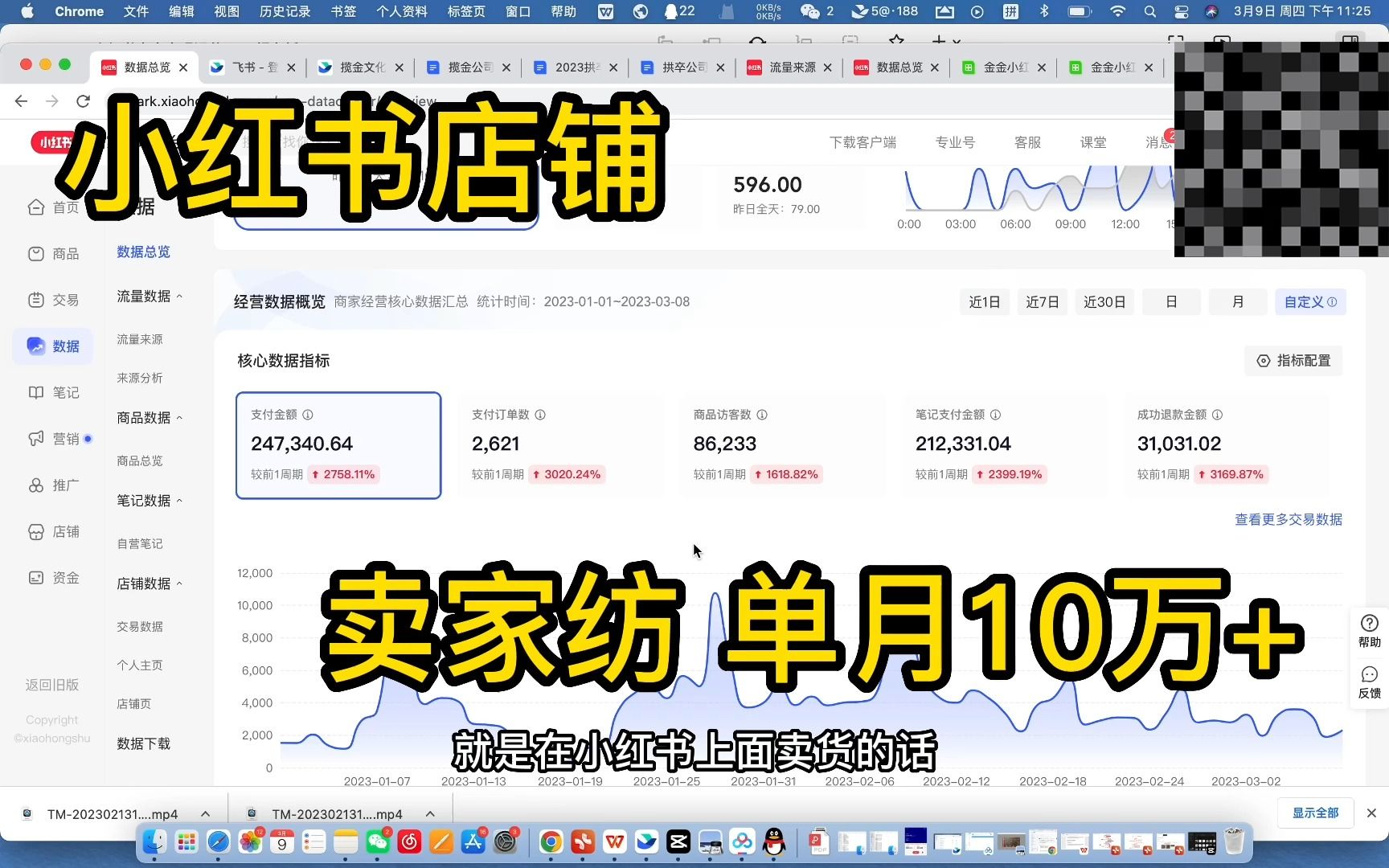Open the 自营笔记 sidebar submenu
Viewport: 1389px width, 868px height.
click(x=140, y=544)
